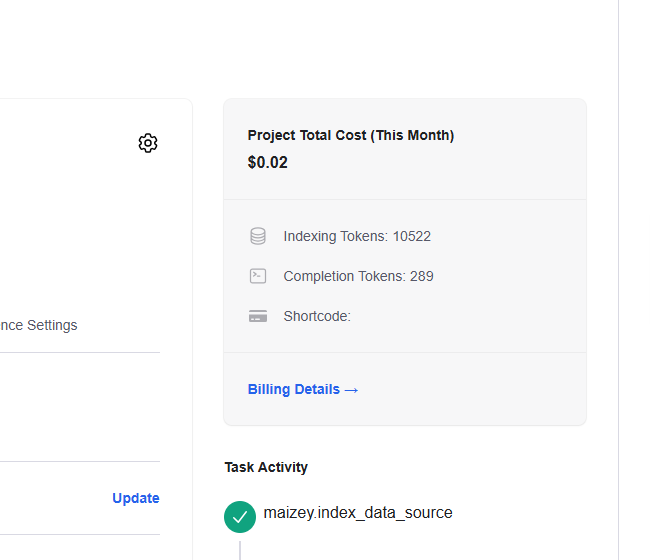The image size is (650, 560).
Task: Click the Completion Tokens terminal icon
Action: pyautogui.click(x=258, y=276)
